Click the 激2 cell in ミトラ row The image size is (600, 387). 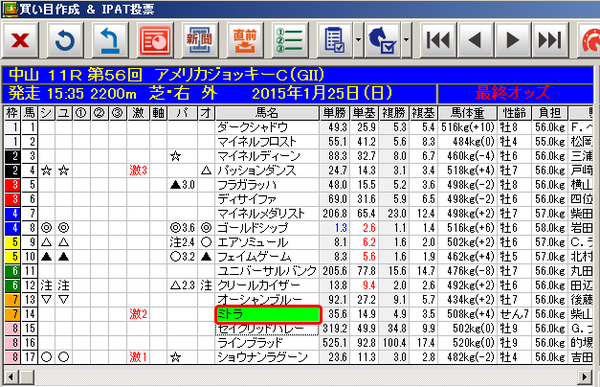click(138, 314)
